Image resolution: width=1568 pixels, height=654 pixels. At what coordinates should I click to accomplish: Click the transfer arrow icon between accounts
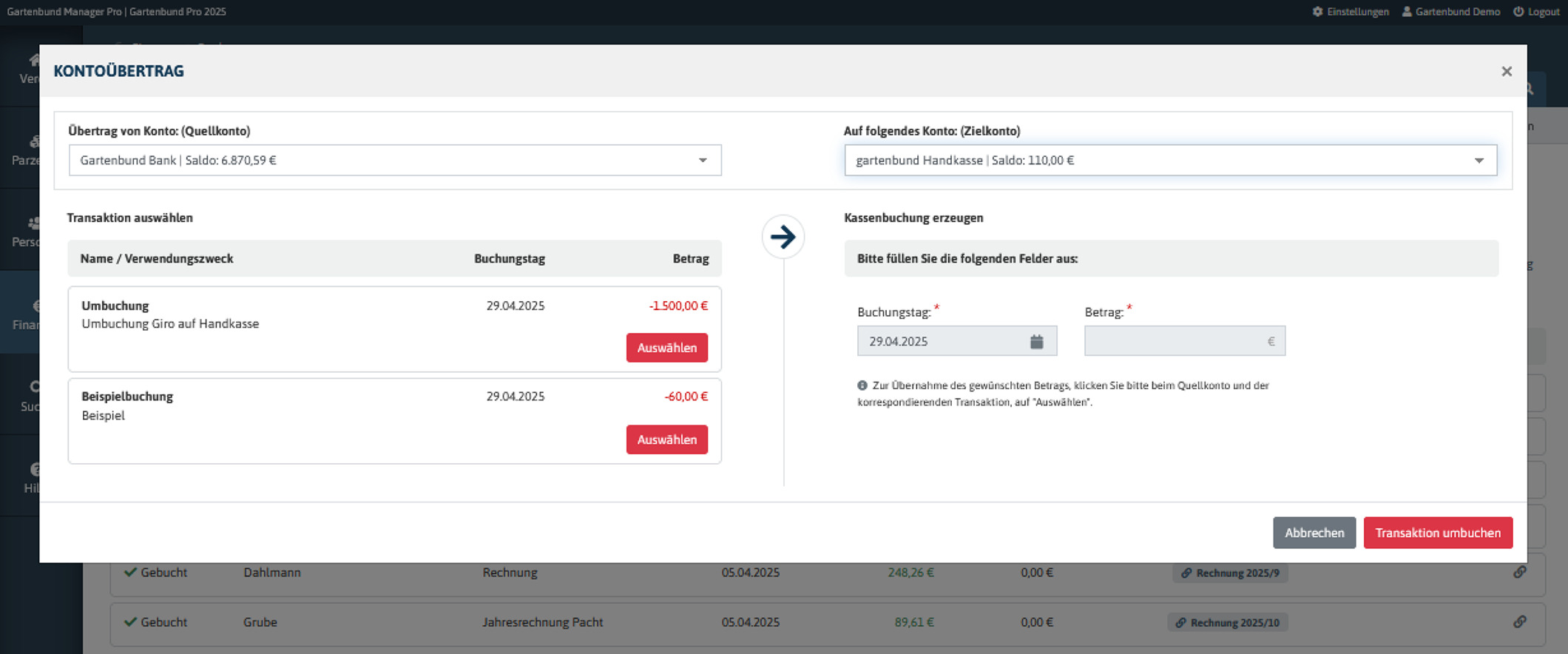[x=783, y=237]
